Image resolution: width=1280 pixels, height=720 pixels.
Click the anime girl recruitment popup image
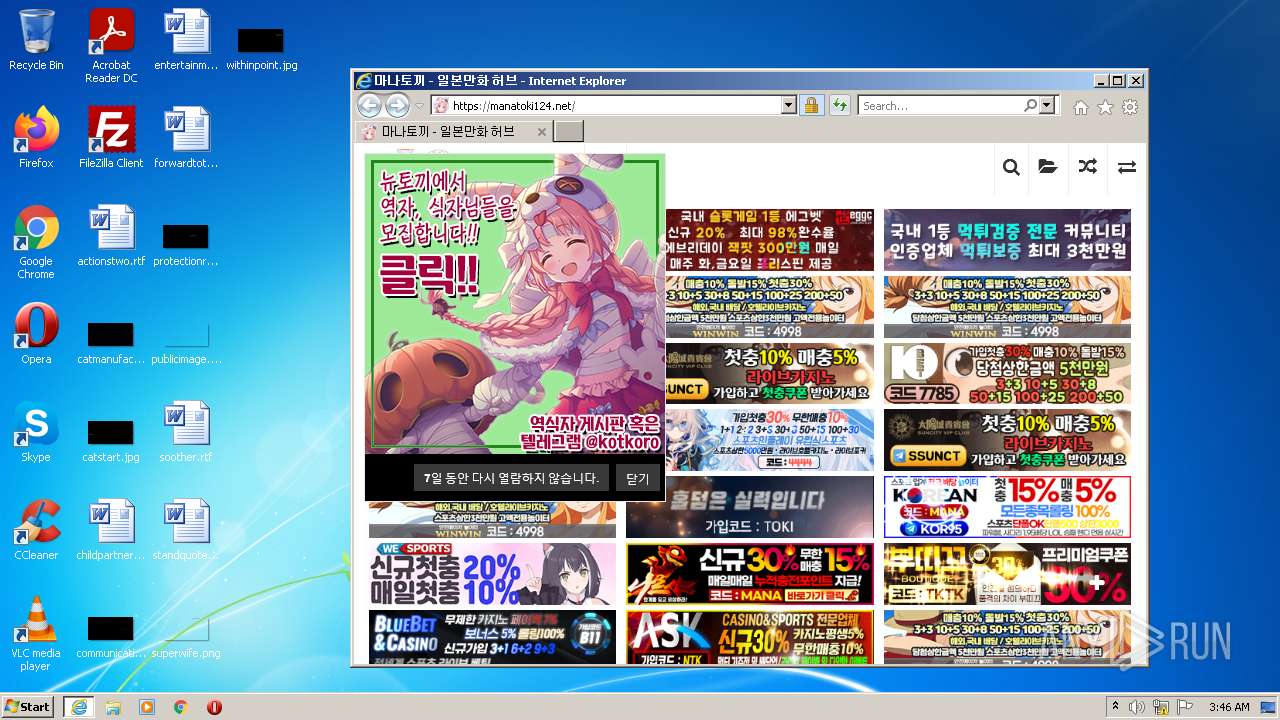pyautogui.click(x=515, y=304)
